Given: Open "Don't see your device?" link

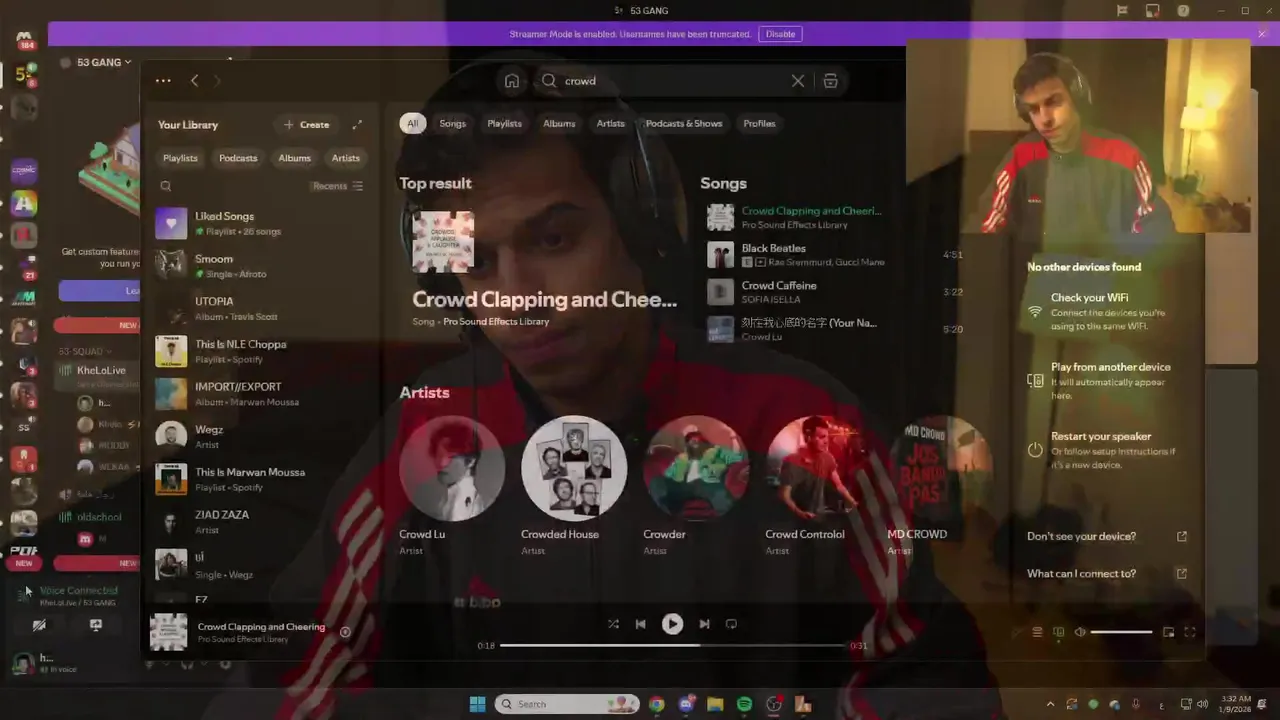Looking at the screenshot, I should (x=1106, y=536).
